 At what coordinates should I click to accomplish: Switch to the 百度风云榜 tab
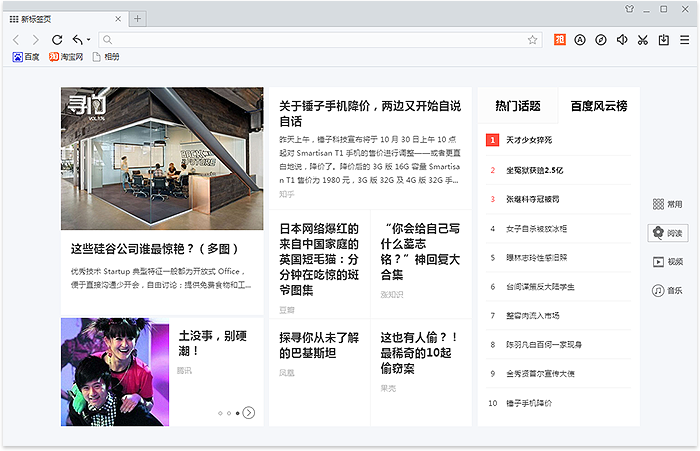point(598,106)
